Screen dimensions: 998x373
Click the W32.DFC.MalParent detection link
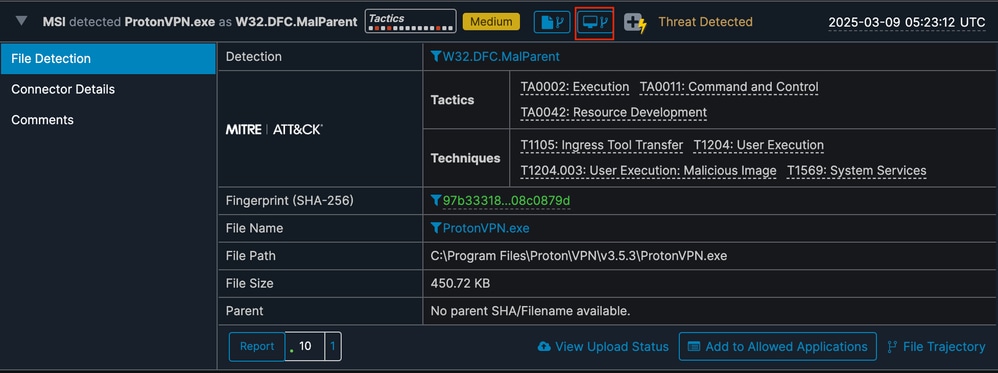pos(501,57)
